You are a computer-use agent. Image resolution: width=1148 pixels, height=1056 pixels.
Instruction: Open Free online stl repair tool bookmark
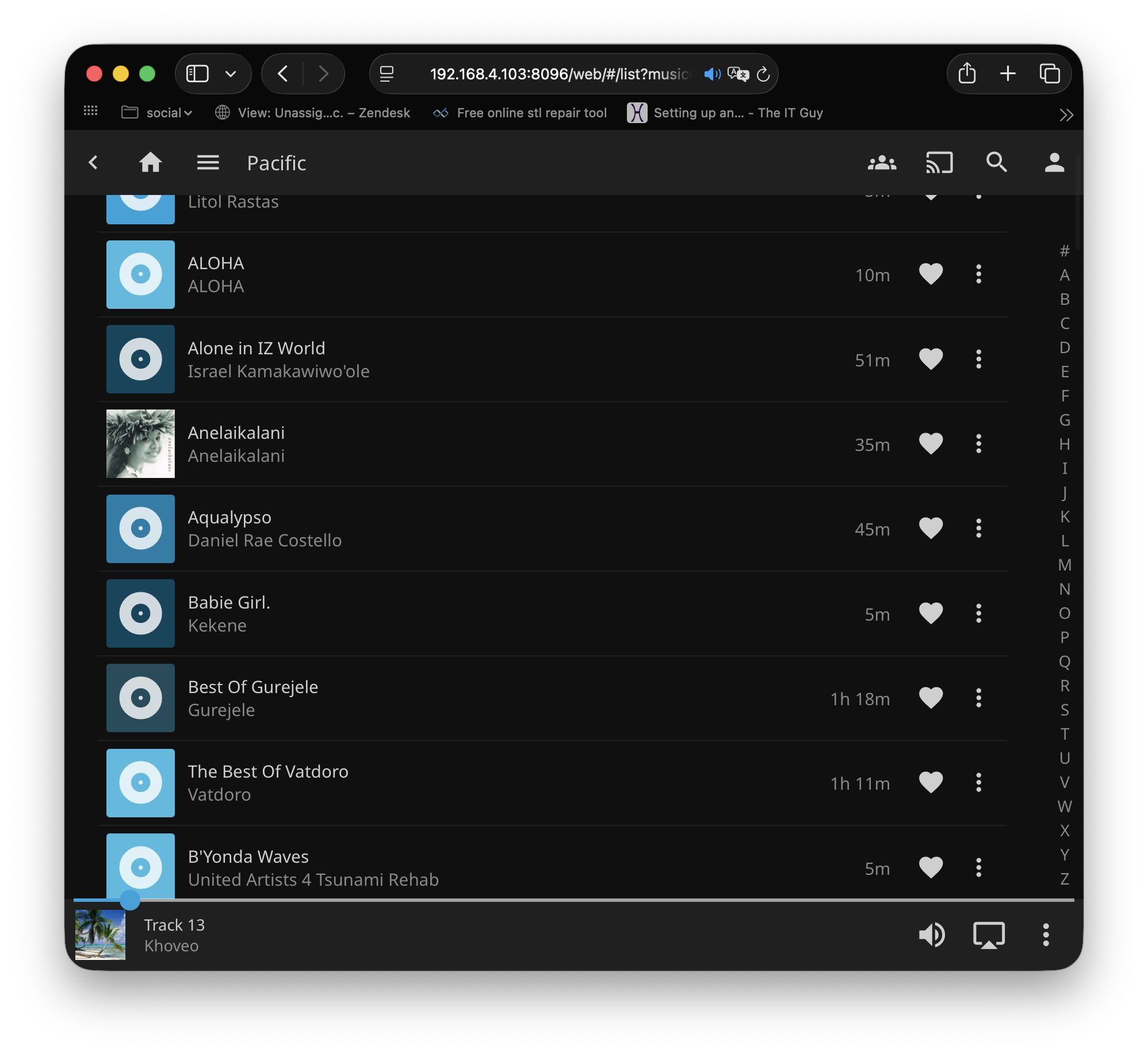pos(521,113)
